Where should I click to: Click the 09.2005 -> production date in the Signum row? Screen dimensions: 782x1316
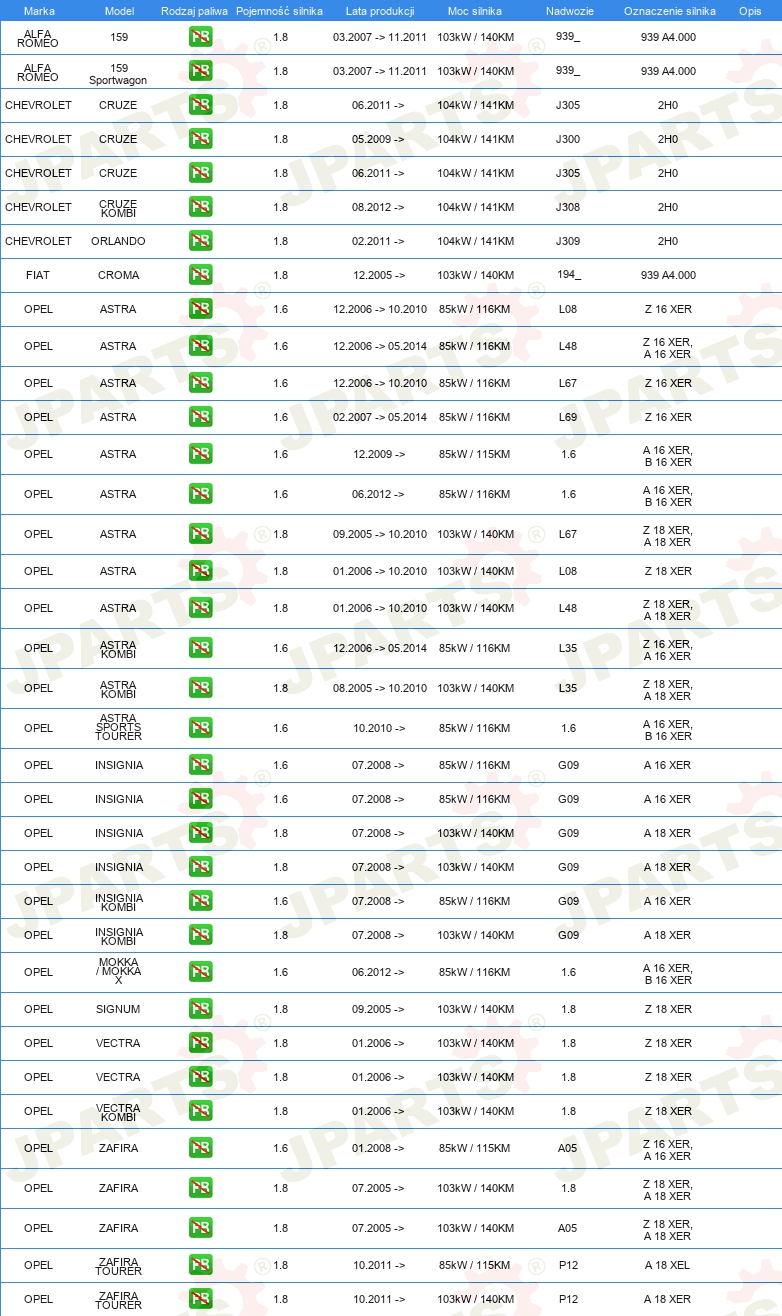378,1009
